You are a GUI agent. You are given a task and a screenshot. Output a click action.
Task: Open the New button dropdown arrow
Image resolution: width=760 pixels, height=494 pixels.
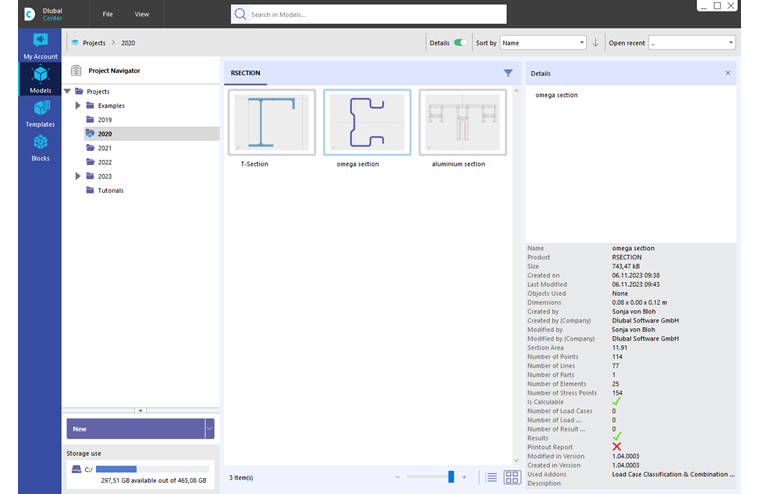209,429
